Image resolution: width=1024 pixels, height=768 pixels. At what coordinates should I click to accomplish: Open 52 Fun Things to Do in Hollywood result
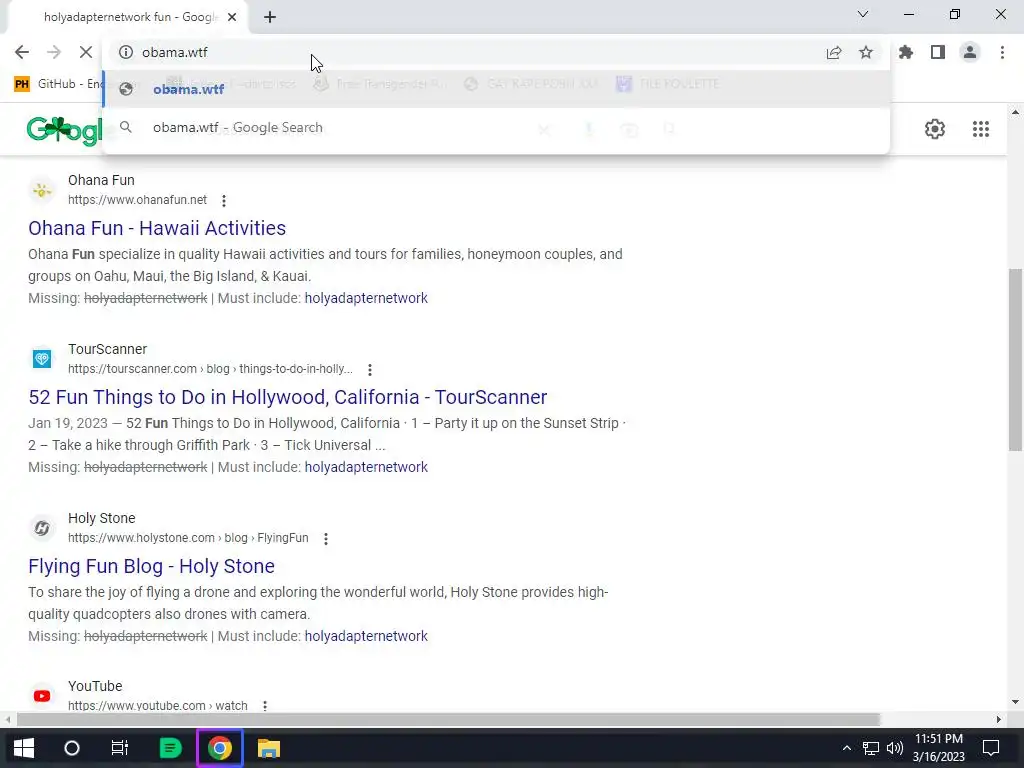tap(287, 397)
